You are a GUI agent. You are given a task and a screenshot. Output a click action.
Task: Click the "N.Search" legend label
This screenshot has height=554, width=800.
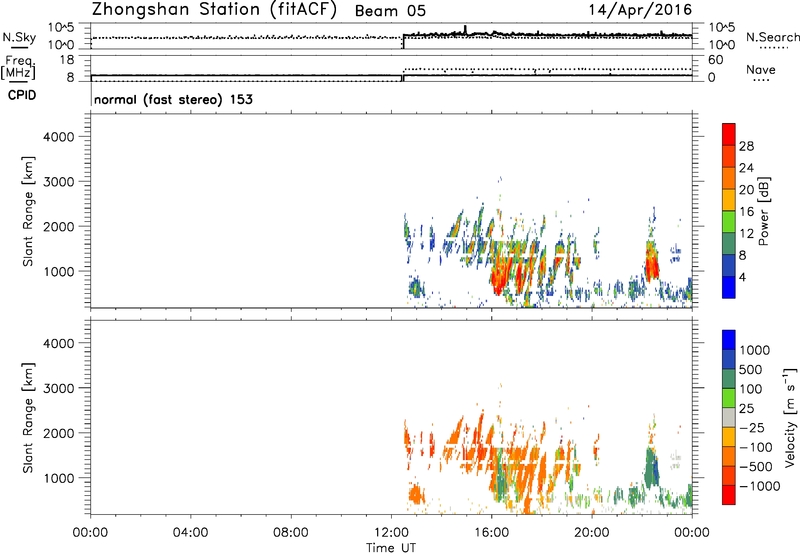click(x=772, y=37)
